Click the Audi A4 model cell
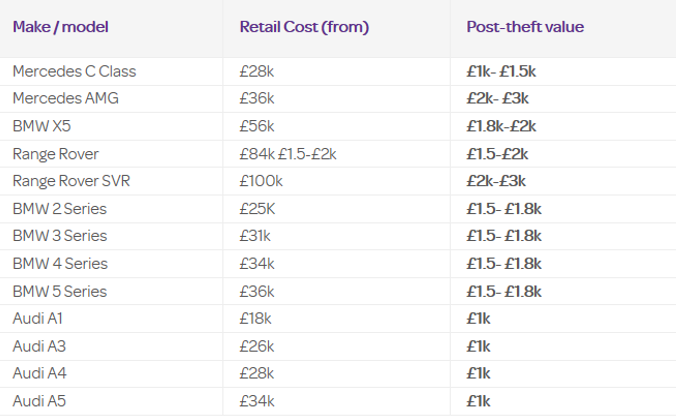 [x=37, y=373]
